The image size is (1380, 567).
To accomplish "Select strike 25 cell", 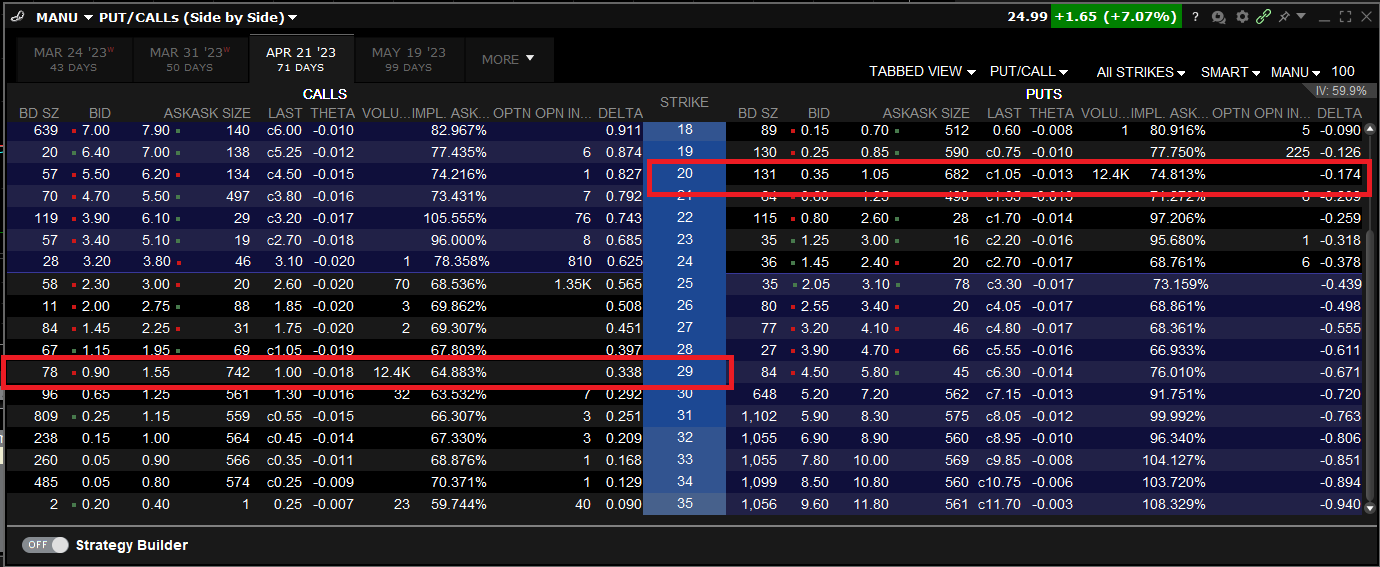I will point(684,284).
